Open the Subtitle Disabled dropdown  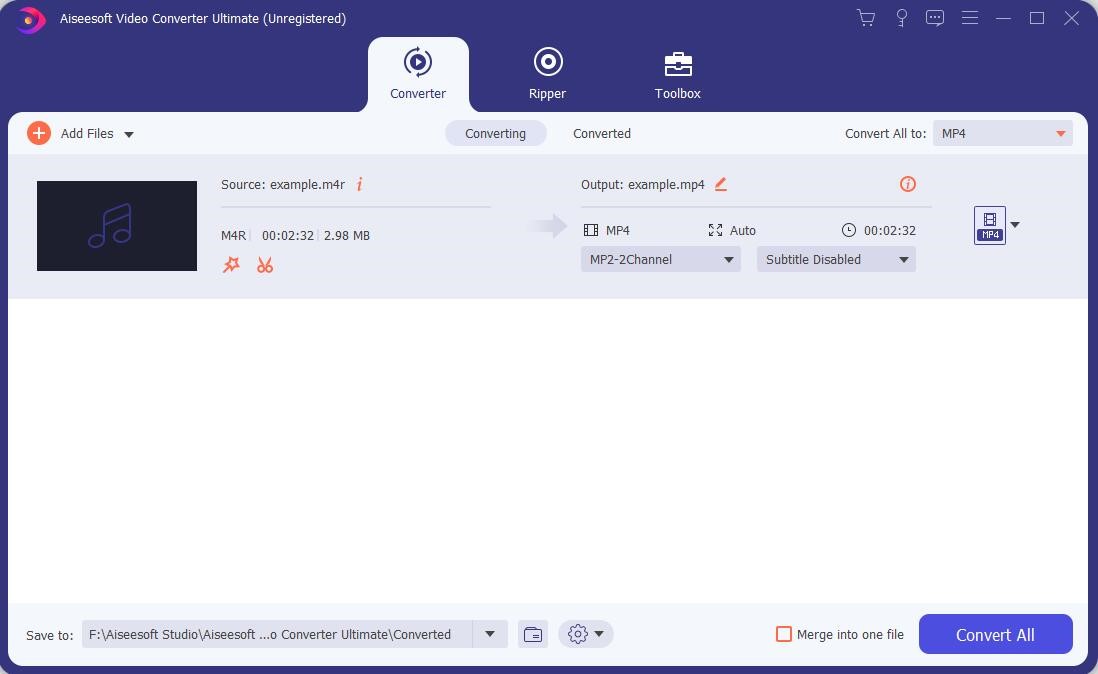coord(836,259)
